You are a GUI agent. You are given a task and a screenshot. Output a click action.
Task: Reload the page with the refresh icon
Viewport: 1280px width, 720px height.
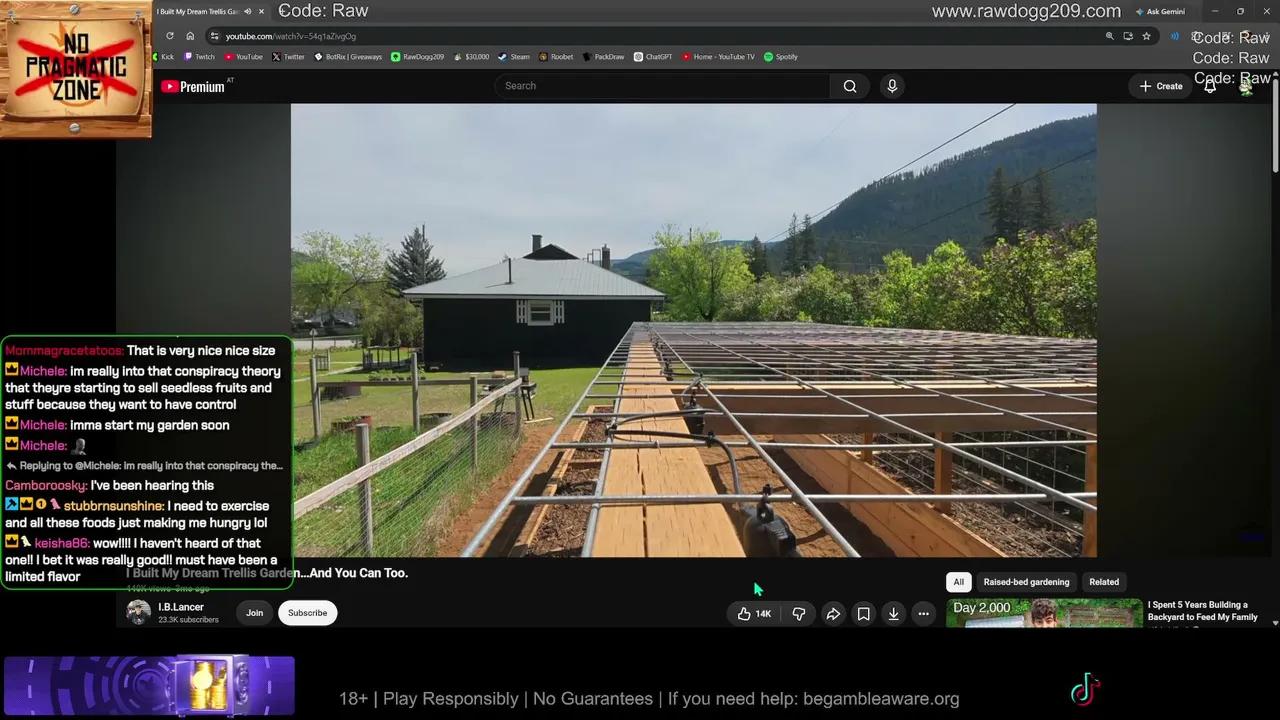pos(169,36)
